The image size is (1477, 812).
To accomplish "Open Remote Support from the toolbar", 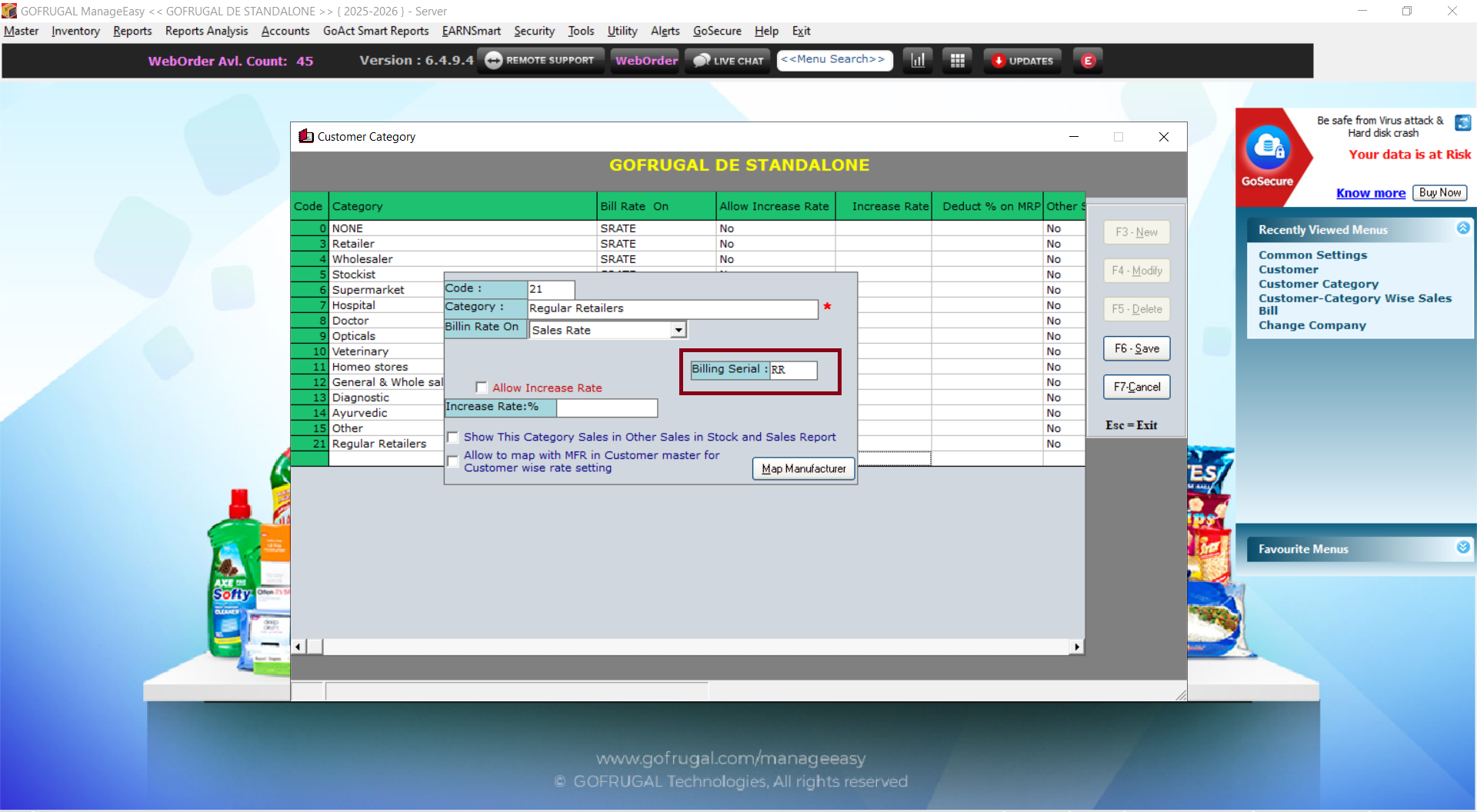I will coord(541,61).
